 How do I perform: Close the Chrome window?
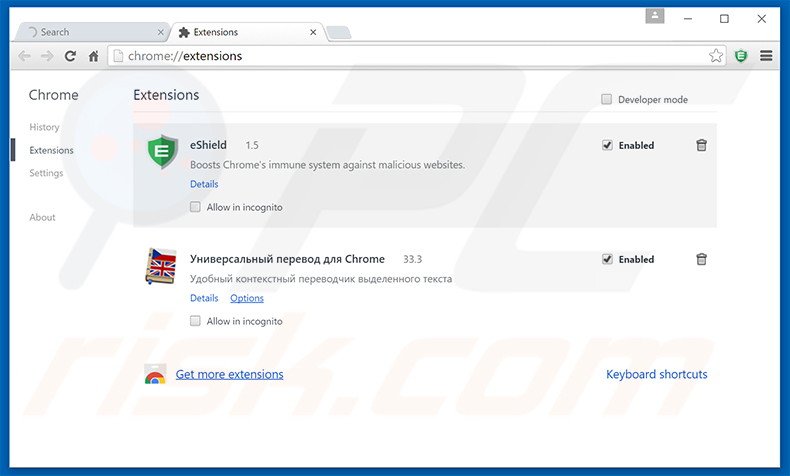click(x=762, y=19)
